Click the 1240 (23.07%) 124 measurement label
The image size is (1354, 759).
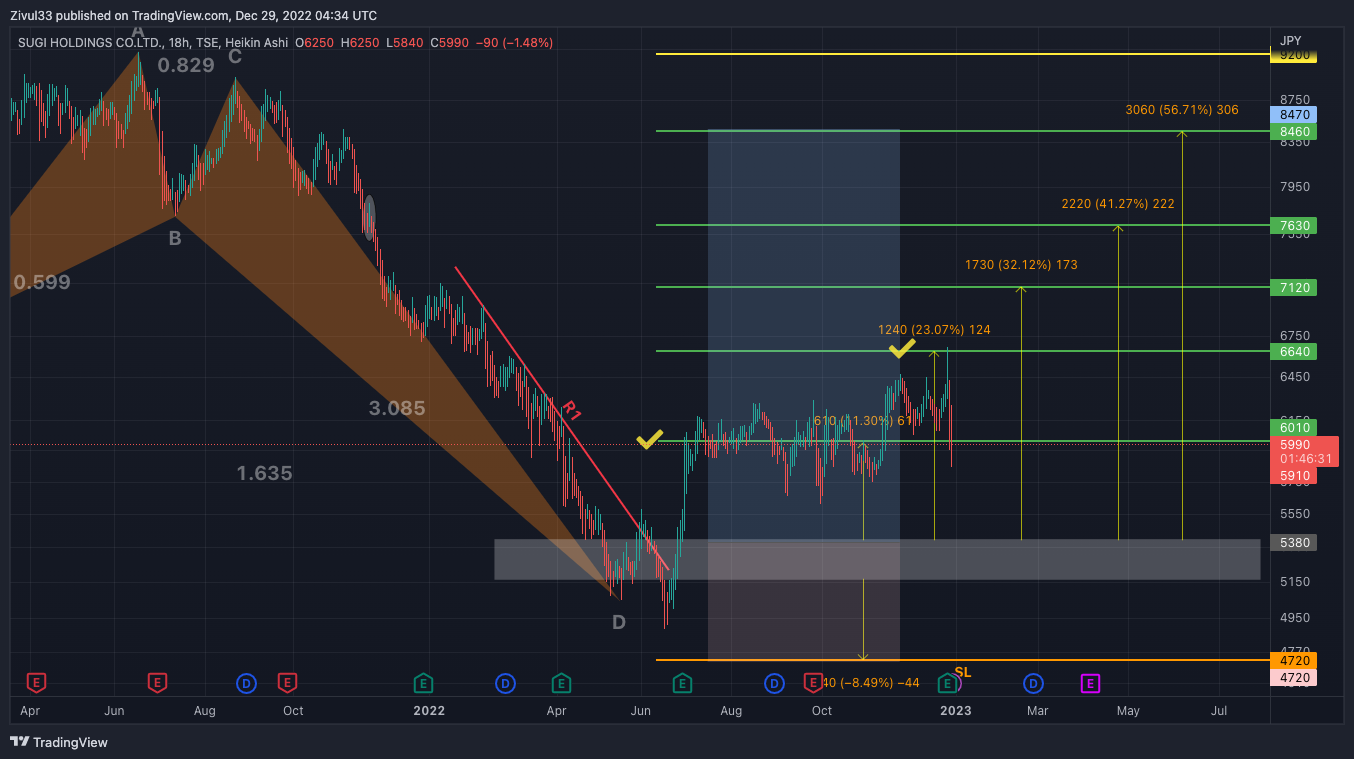[934, 329]
